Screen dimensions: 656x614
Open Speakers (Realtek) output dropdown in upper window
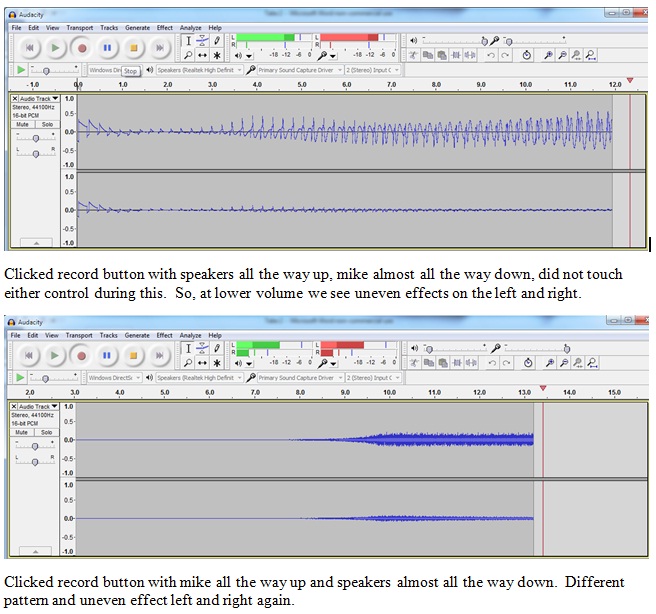(x=199, y=70)
